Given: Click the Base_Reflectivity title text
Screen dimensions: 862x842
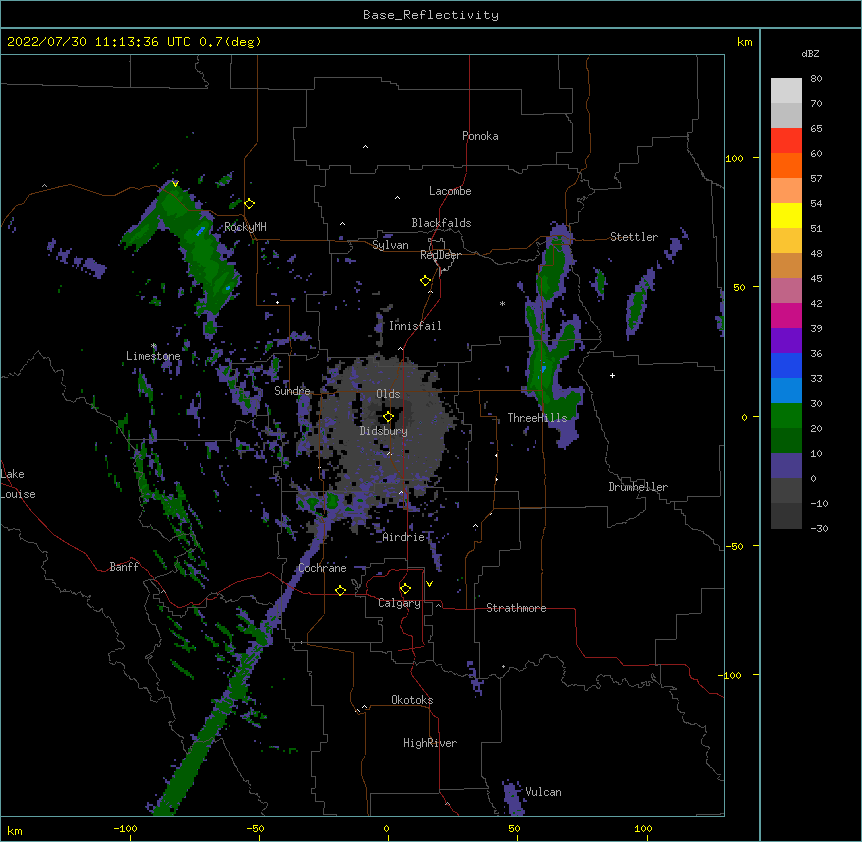Looking at the screenshot, I should pyautogui.click(x=431, y=15).
